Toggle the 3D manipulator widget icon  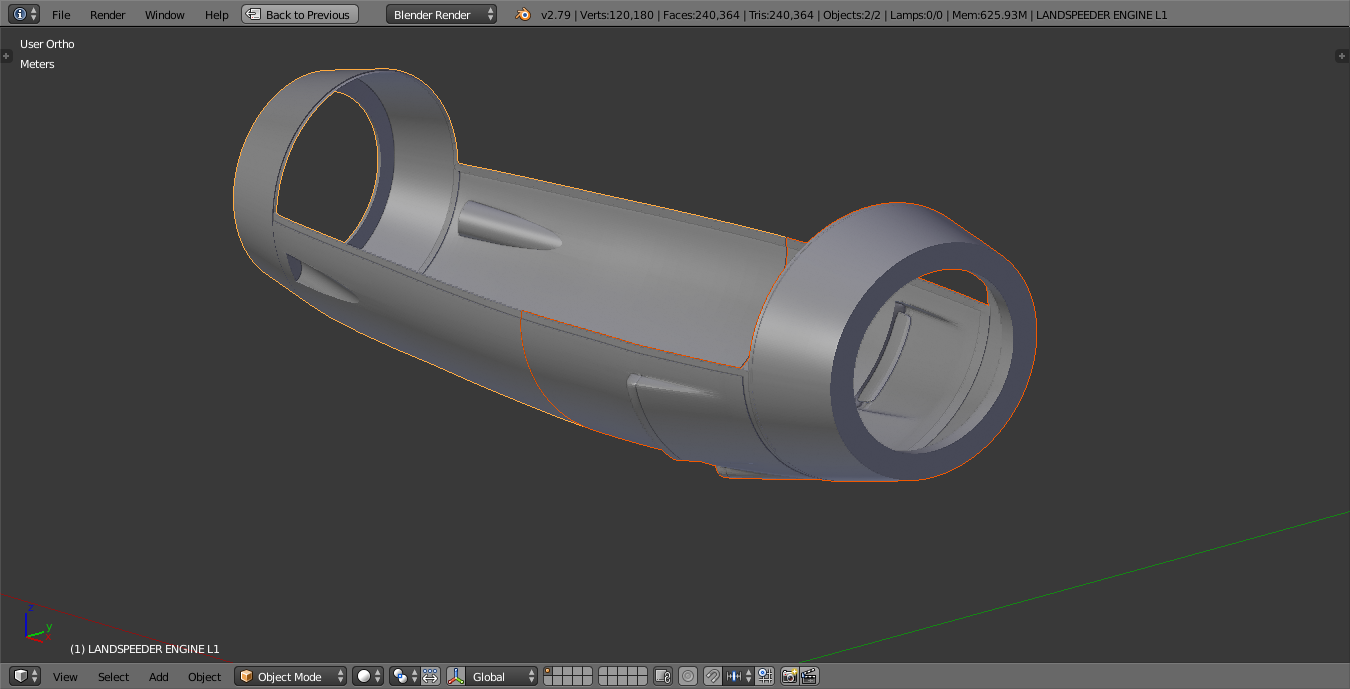(x=456, y=676)
